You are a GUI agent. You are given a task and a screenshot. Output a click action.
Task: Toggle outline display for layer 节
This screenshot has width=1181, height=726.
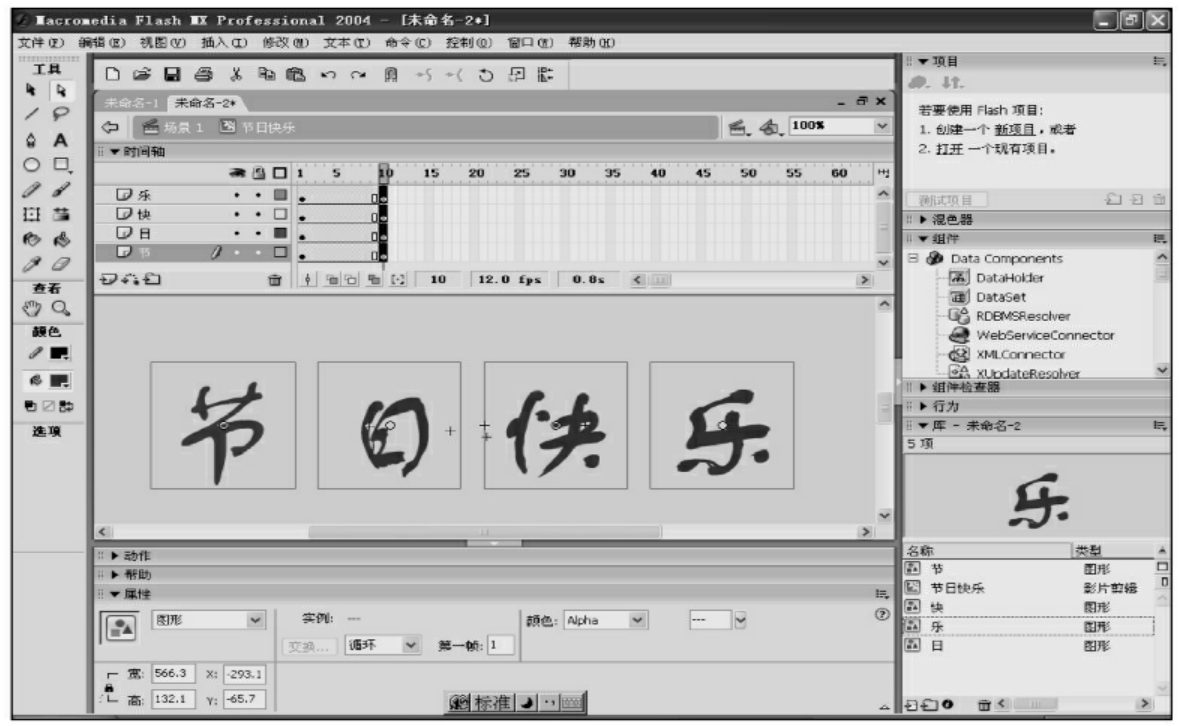click(x=280, y=252)
